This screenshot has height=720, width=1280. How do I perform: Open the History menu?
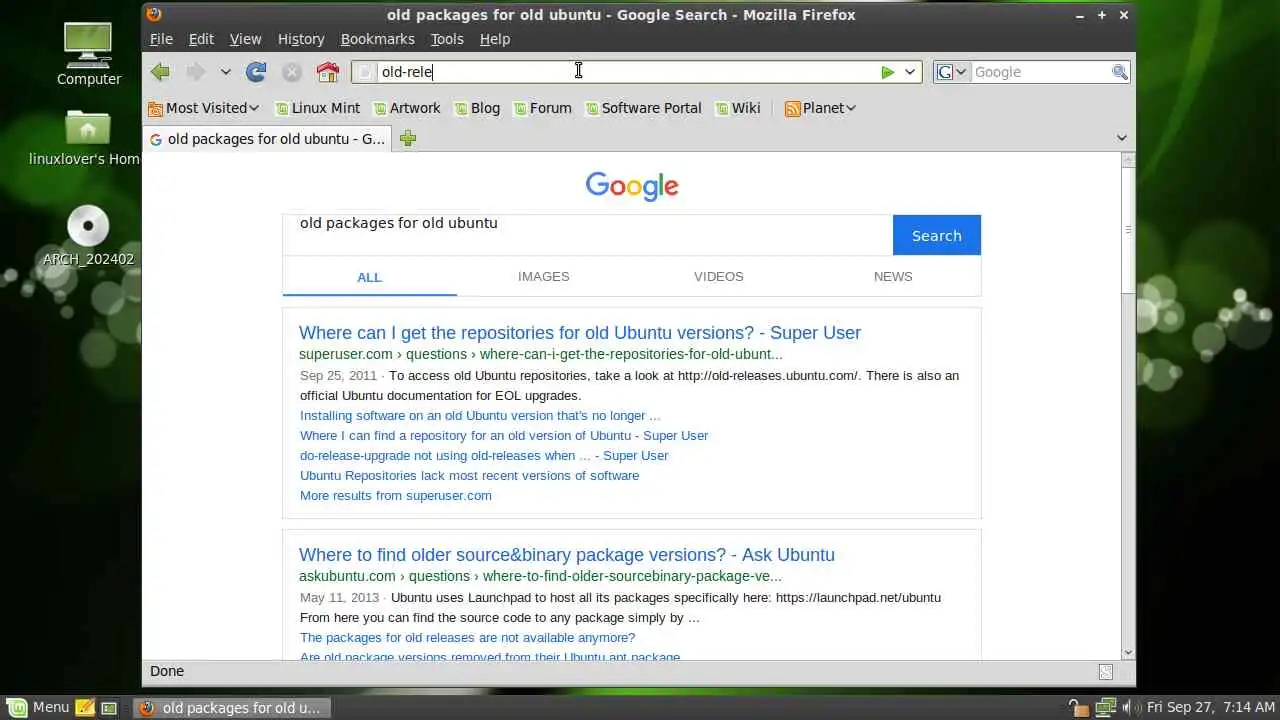click(301, 39)
